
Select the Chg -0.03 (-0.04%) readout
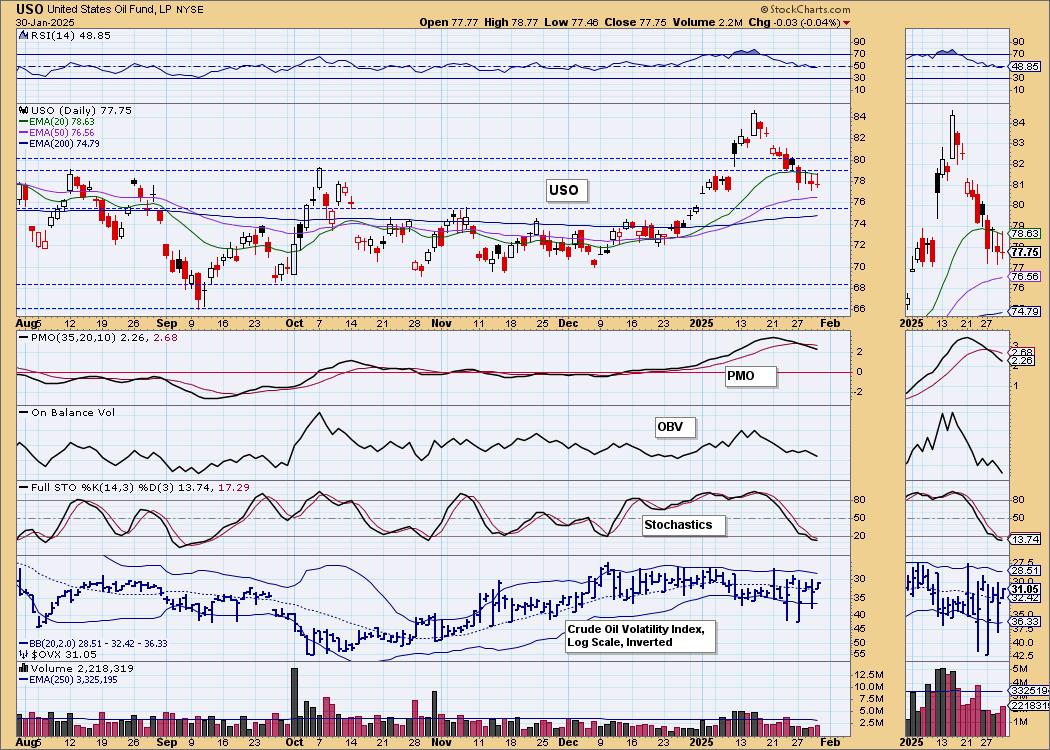(794, 22)
